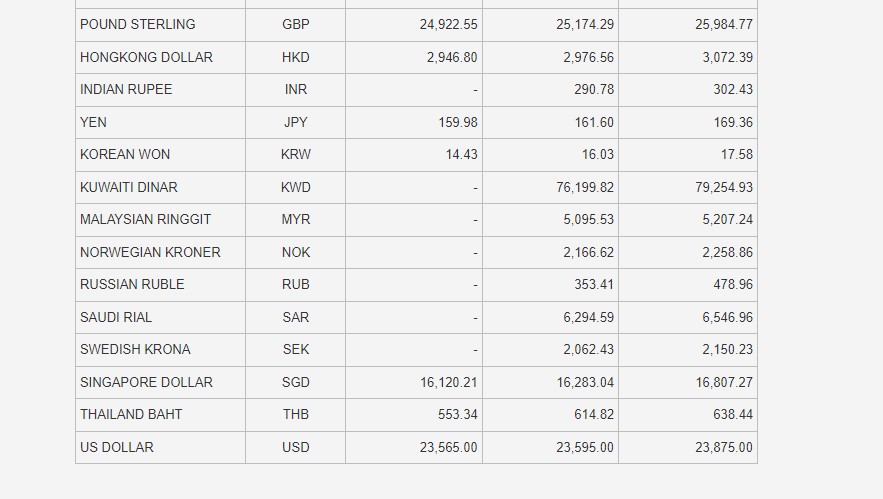Select SWEDISH KRONA transfer rate 2,062.43
This screenshot has height=499, width=883.
pyautogui.click(x=588, y=350)
